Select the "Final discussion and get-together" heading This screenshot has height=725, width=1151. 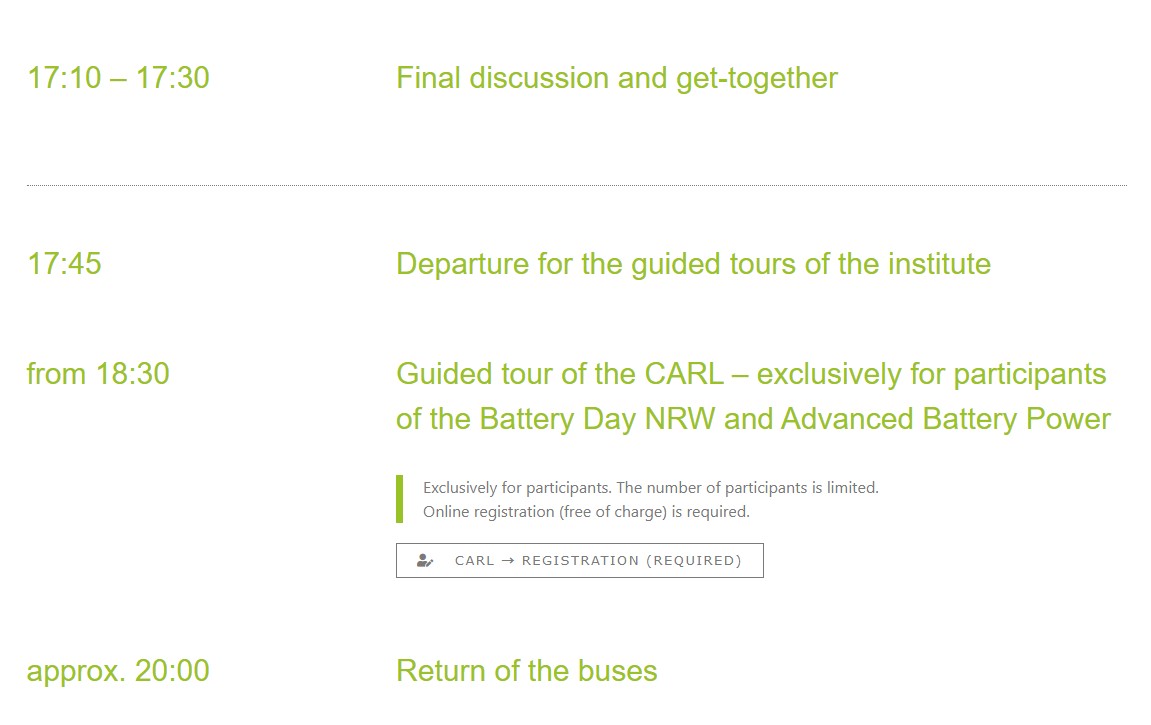pos(617,79)
